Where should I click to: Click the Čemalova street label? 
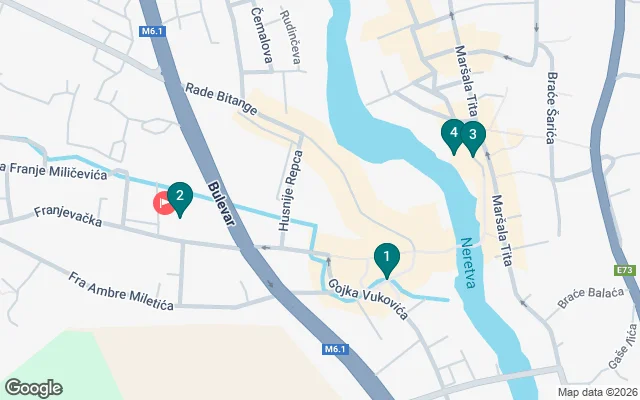pos(261,35)
